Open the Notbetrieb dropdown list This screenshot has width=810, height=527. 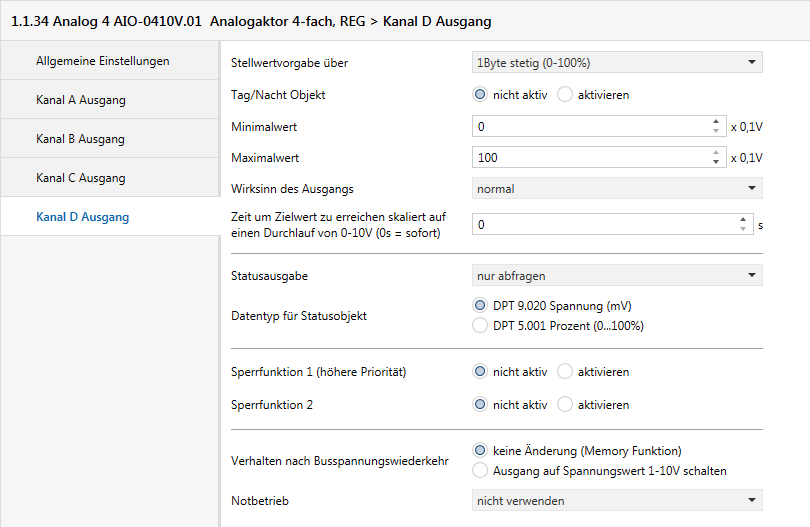click(x=617, y=500)
